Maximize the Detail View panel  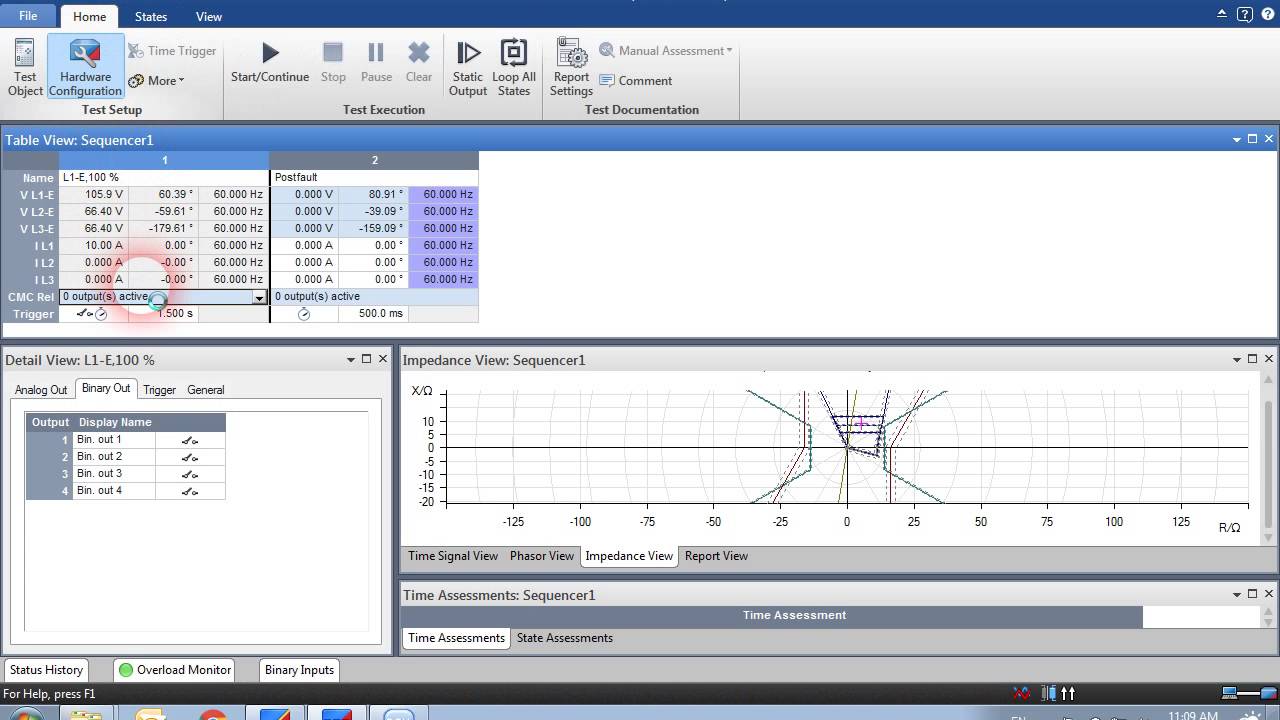pyautogui.click(x=367, y=360)
